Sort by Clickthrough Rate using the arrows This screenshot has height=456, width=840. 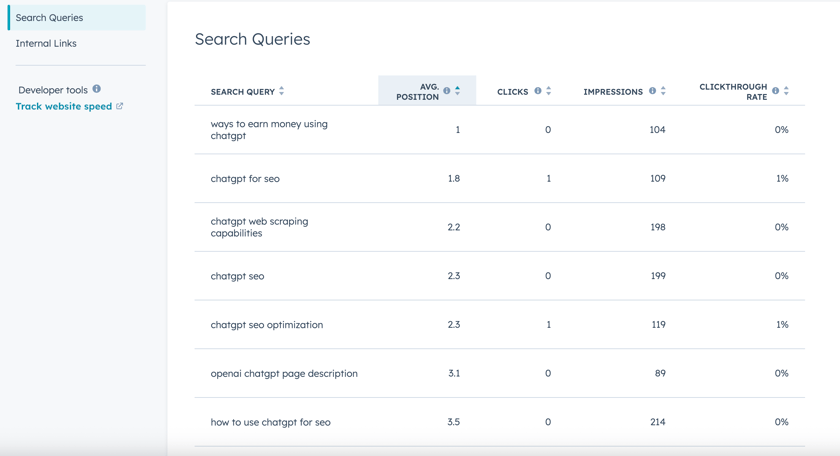[x=786, y=91]
